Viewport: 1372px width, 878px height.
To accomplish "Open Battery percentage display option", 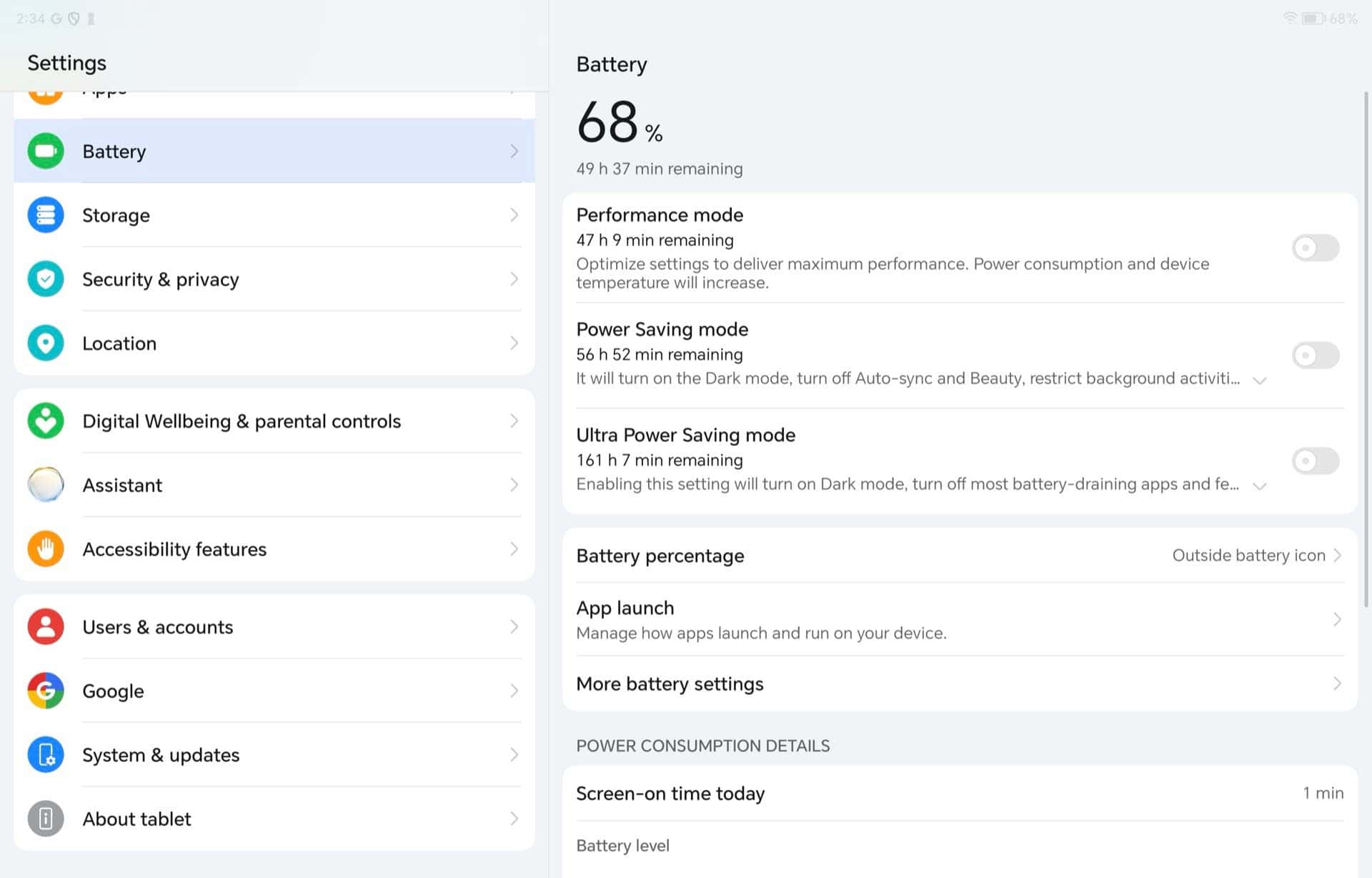I will point(960,556).
